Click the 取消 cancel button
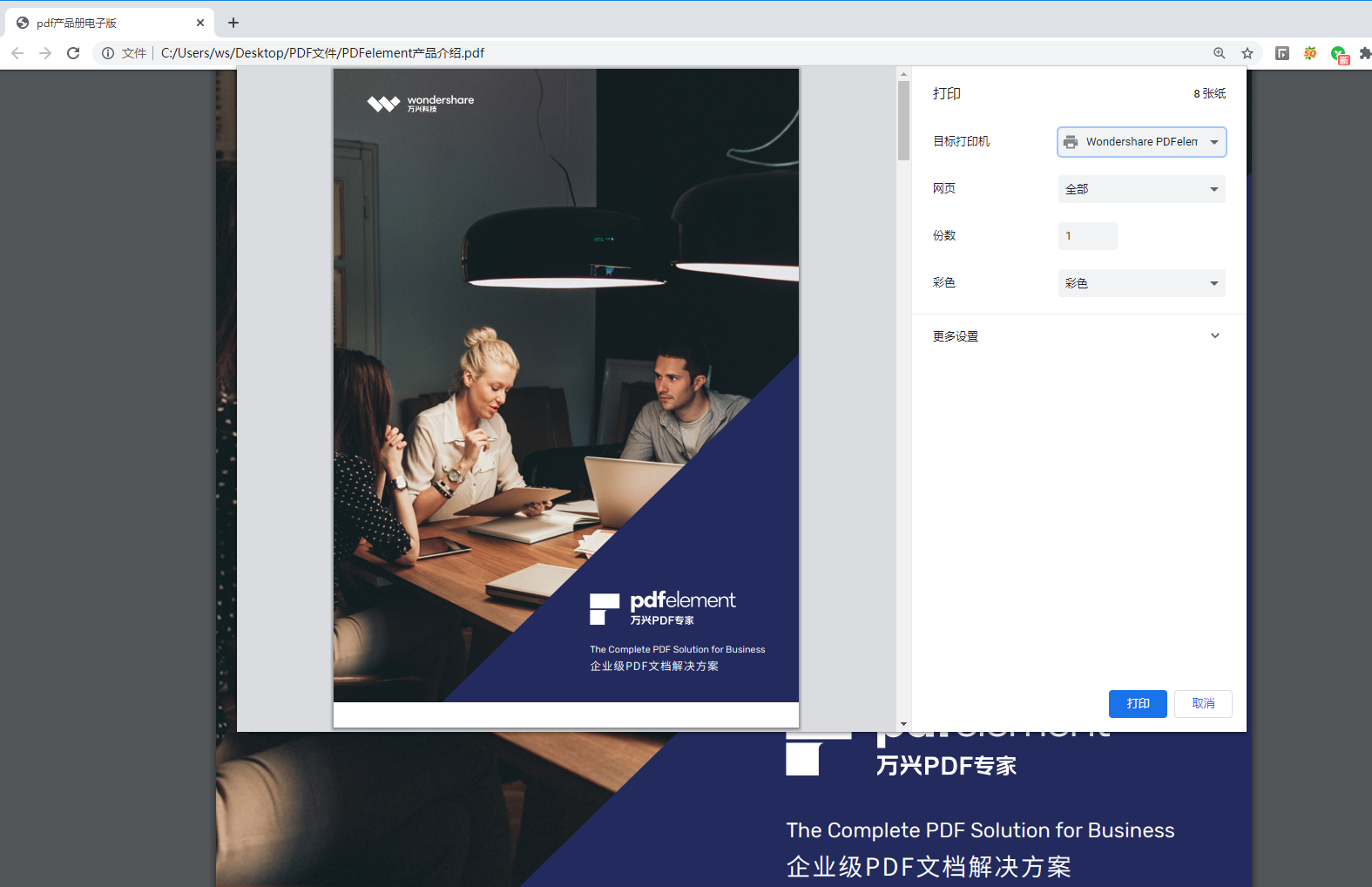 tap(1203, 703)
